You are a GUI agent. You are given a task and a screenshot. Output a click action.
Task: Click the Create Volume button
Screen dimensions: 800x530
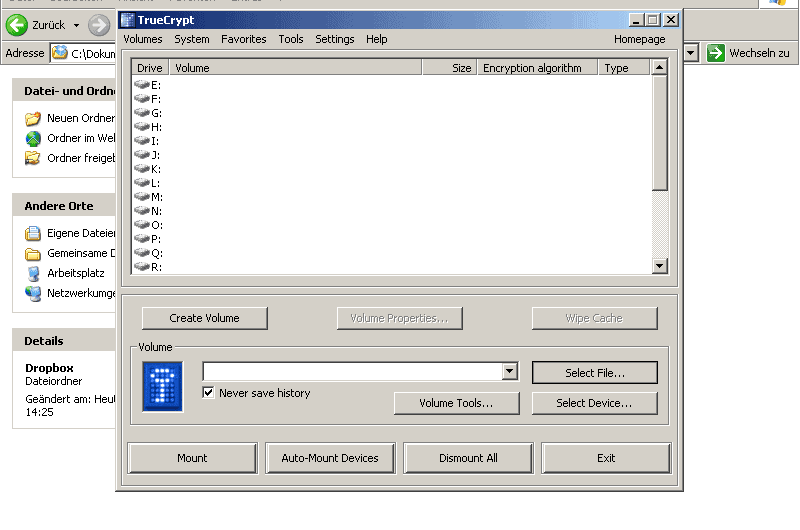pos(205,318)
